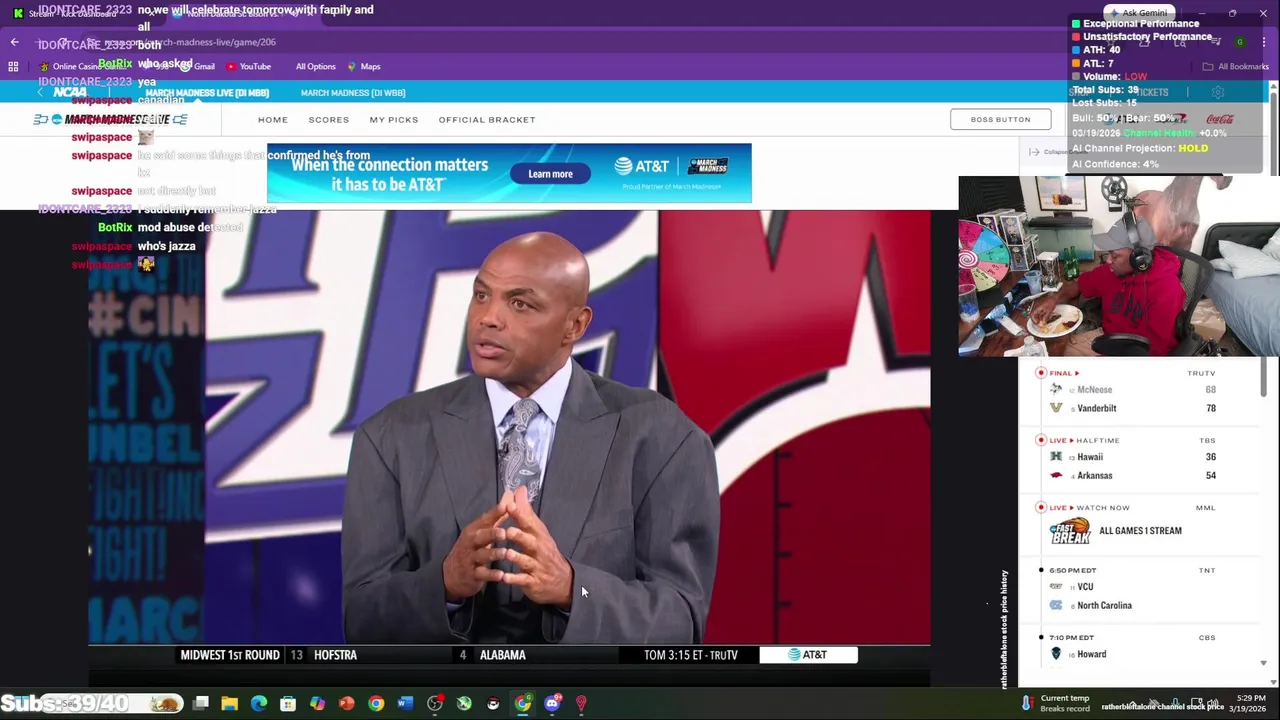Open File Explorer from taskbar
The image size is (1280, 720).
[x=229, y=704]
